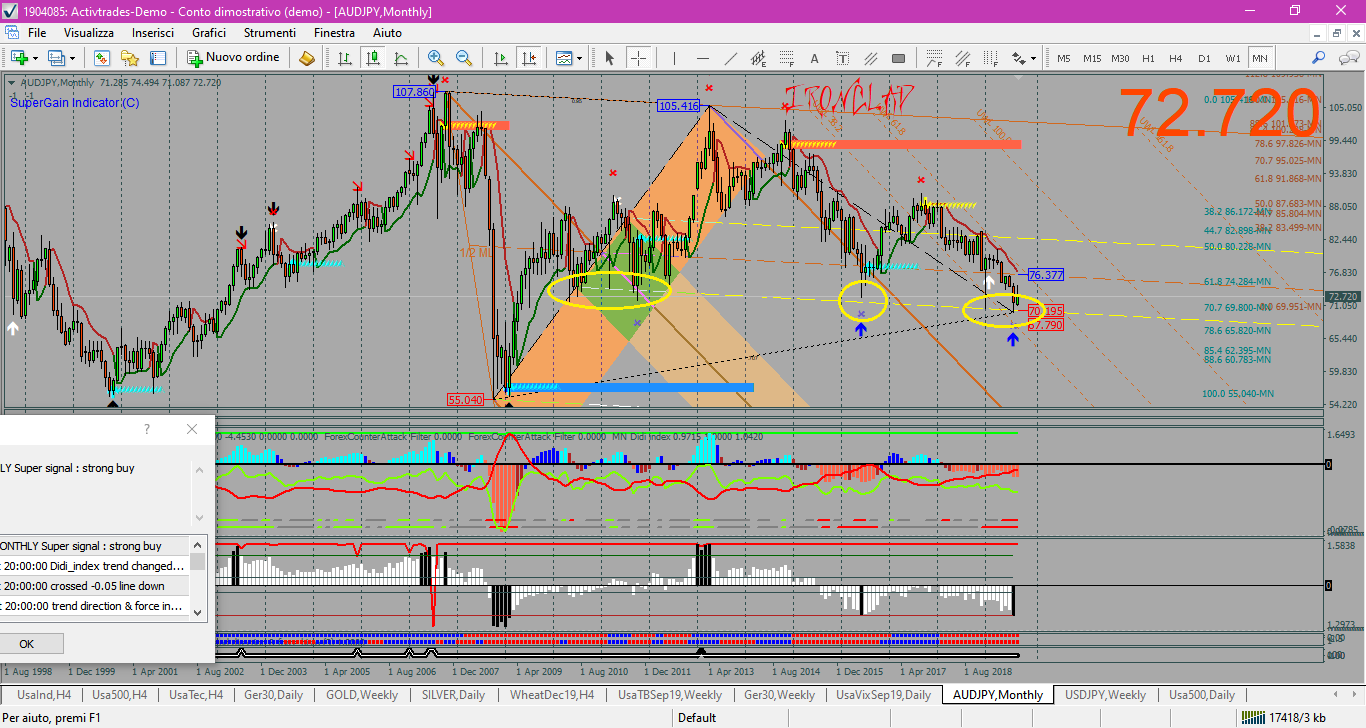Switch timeframe to D1
The image size is (1366, 728).
tap(1205, 58)
